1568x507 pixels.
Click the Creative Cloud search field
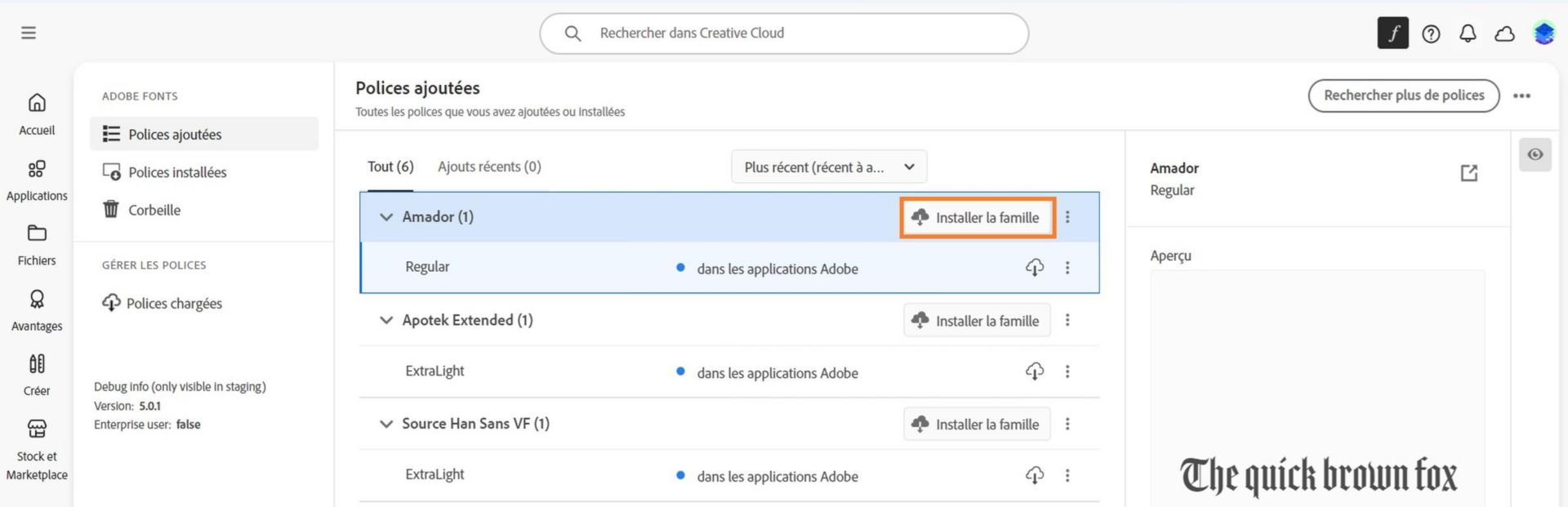[784, 33]
